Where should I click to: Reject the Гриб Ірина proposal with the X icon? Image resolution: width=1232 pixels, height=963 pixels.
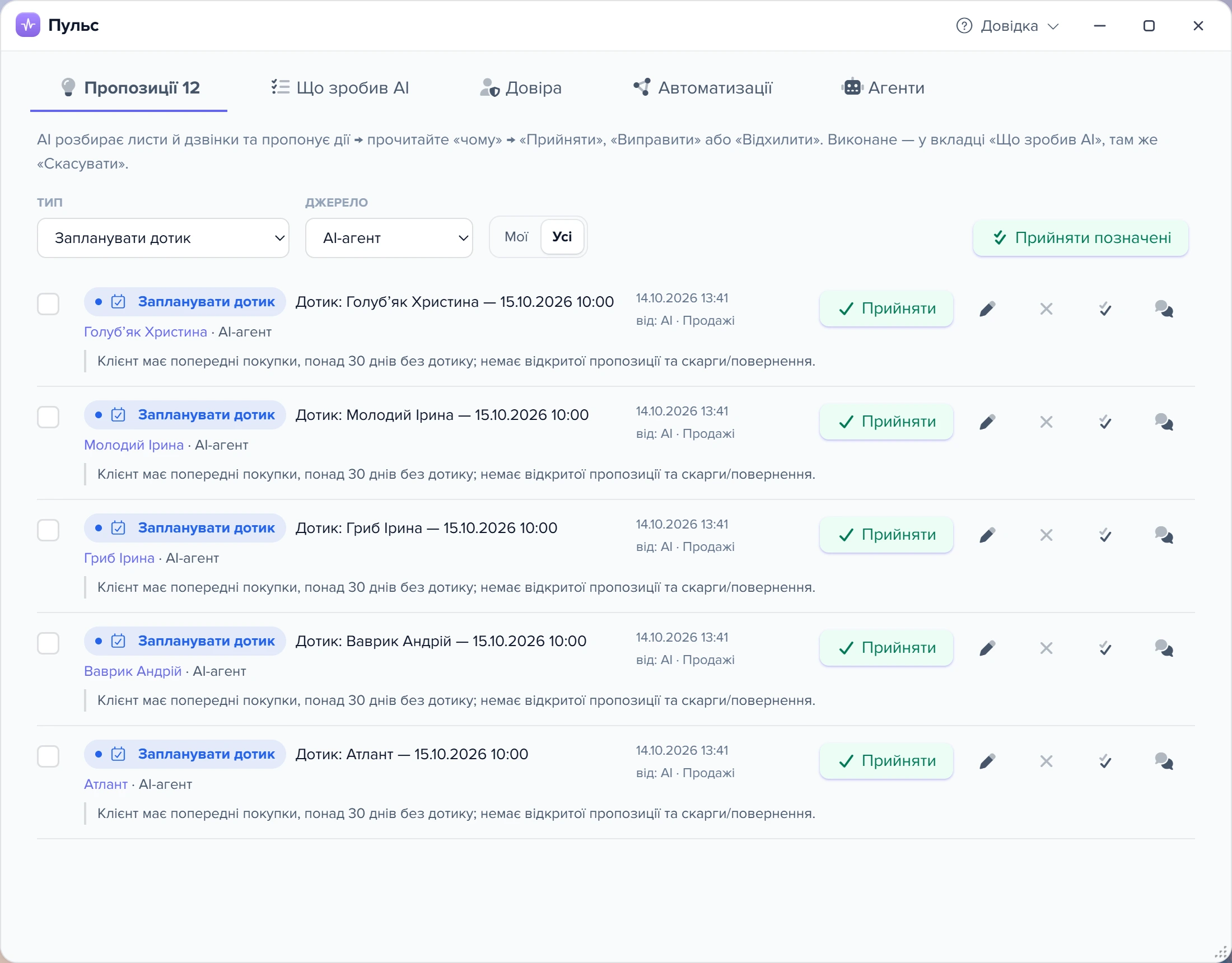click(x=1047, y=535)
